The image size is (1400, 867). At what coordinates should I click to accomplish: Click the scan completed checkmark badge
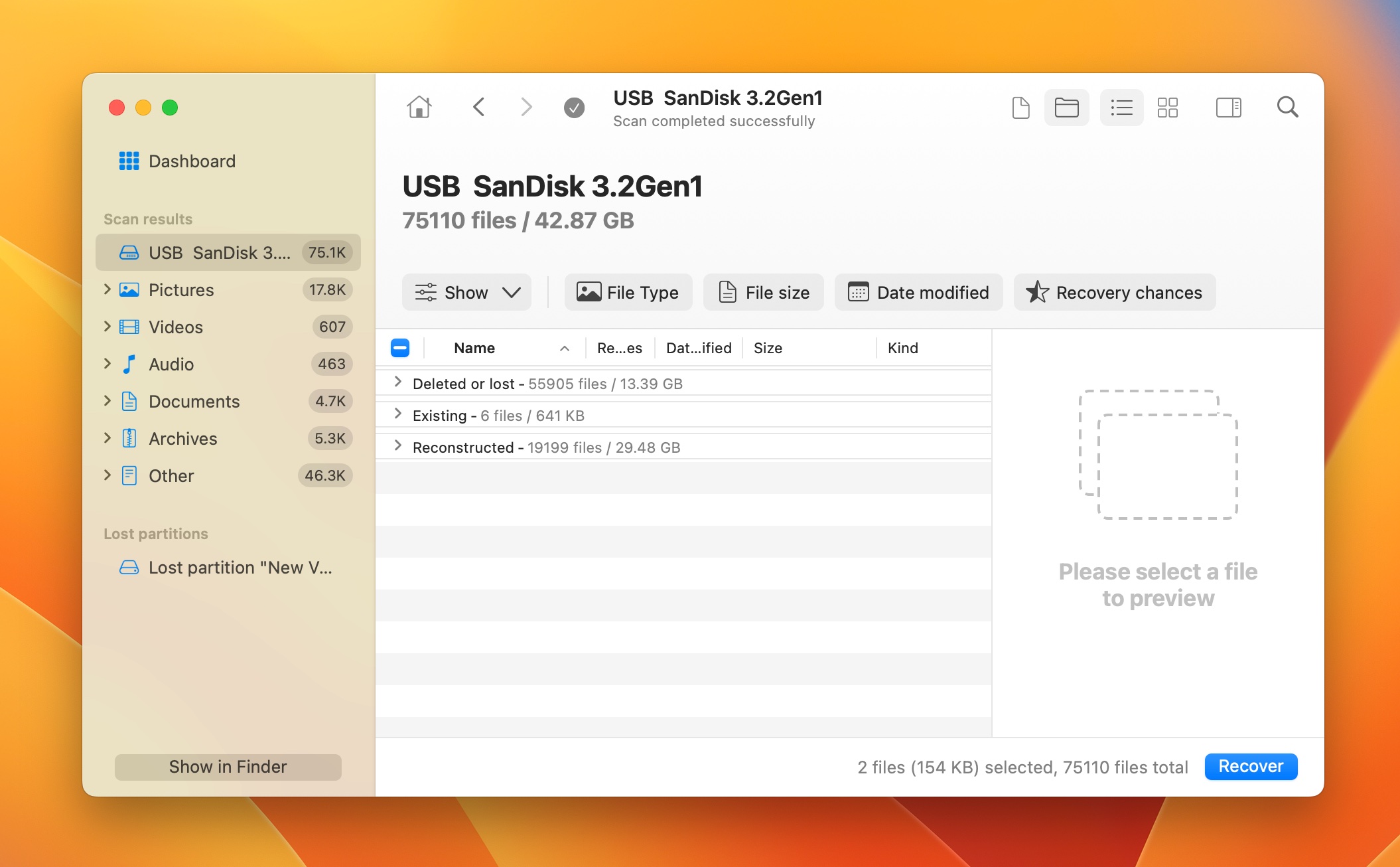573,107
